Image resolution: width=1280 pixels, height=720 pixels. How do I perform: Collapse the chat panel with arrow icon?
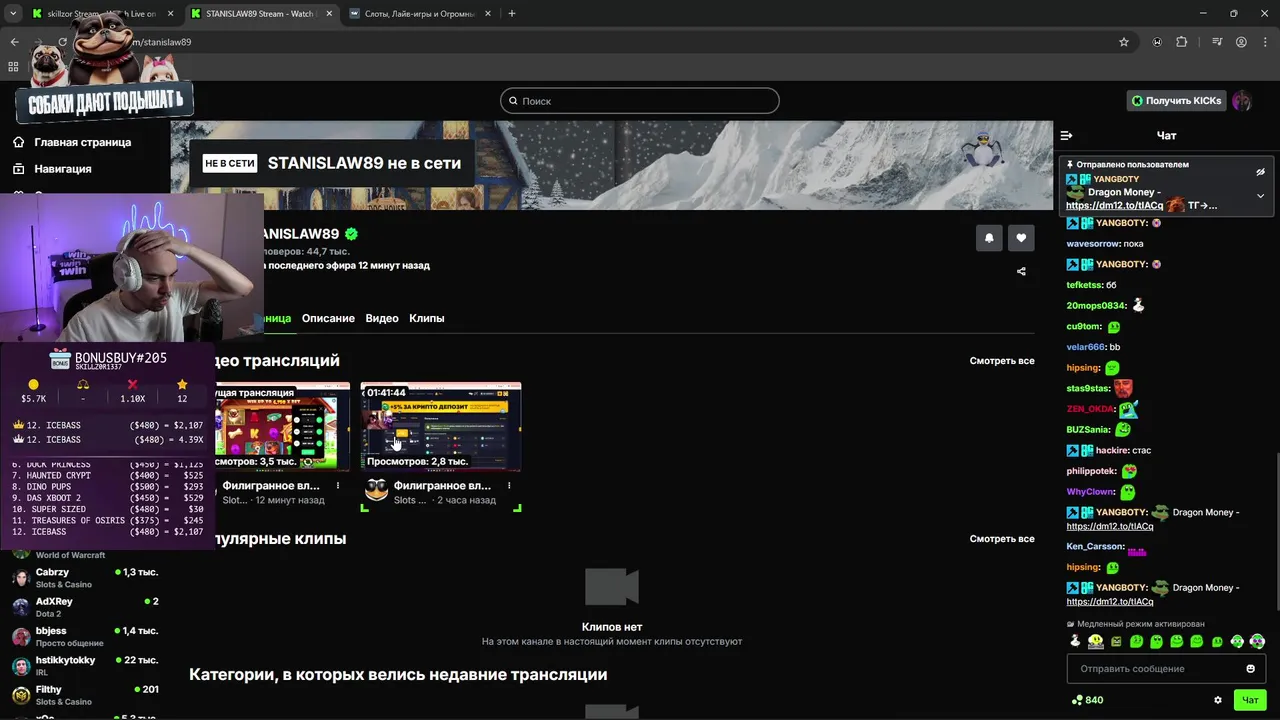(x=1066, y=135)
